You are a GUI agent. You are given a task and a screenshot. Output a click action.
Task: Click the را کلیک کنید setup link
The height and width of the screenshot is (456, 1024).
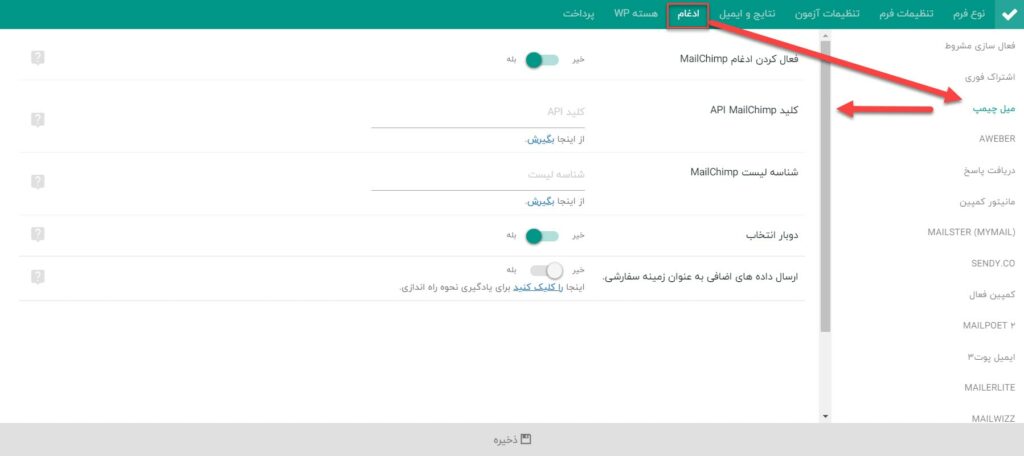(x=538, y=287)
